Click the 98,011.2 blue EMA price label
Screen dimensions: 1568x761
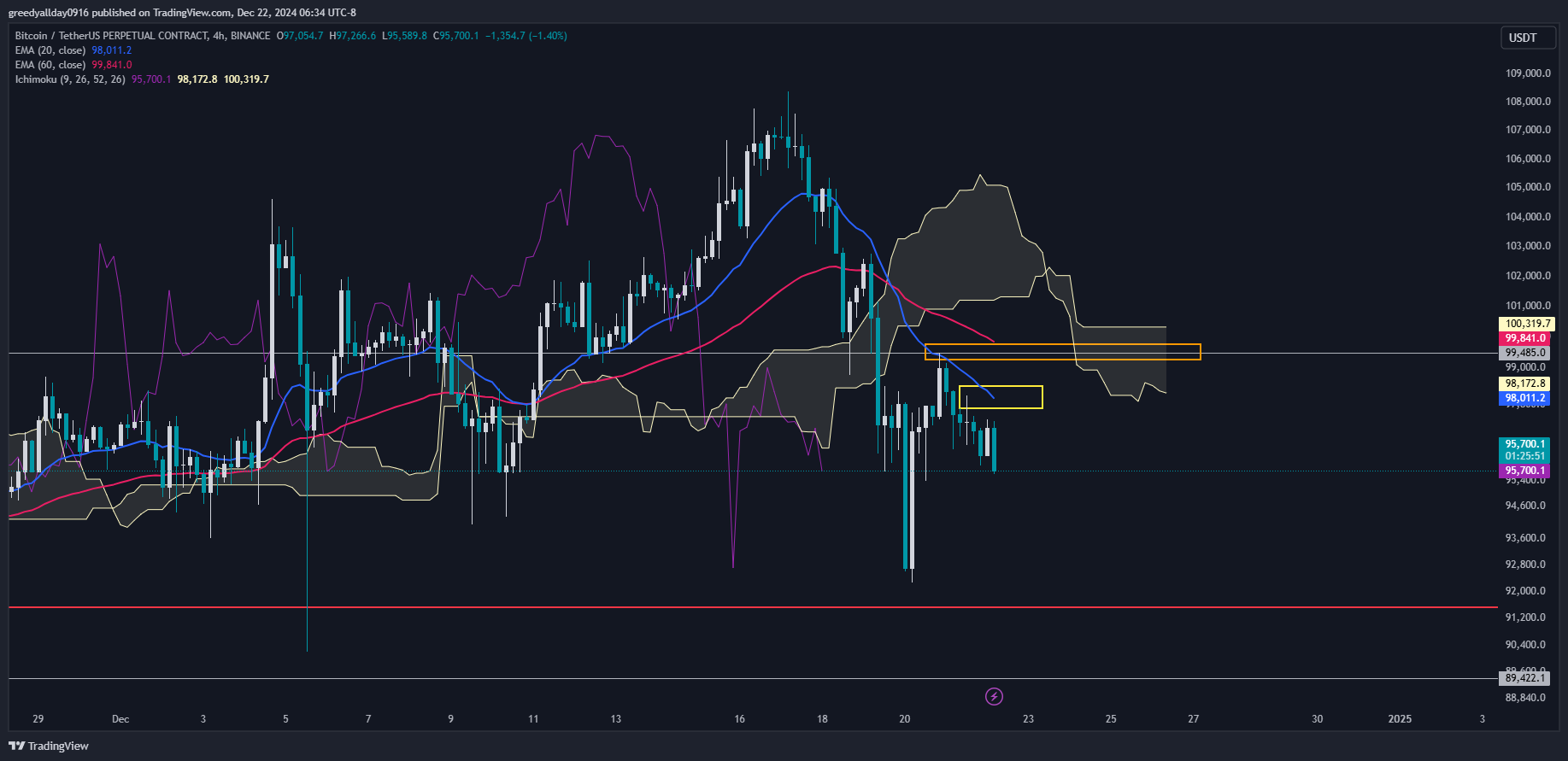coord(1525,398)
